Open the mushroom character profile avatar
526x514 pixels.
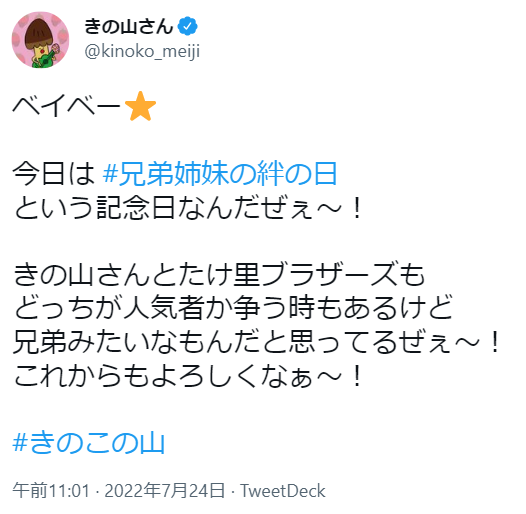[40, 40]
